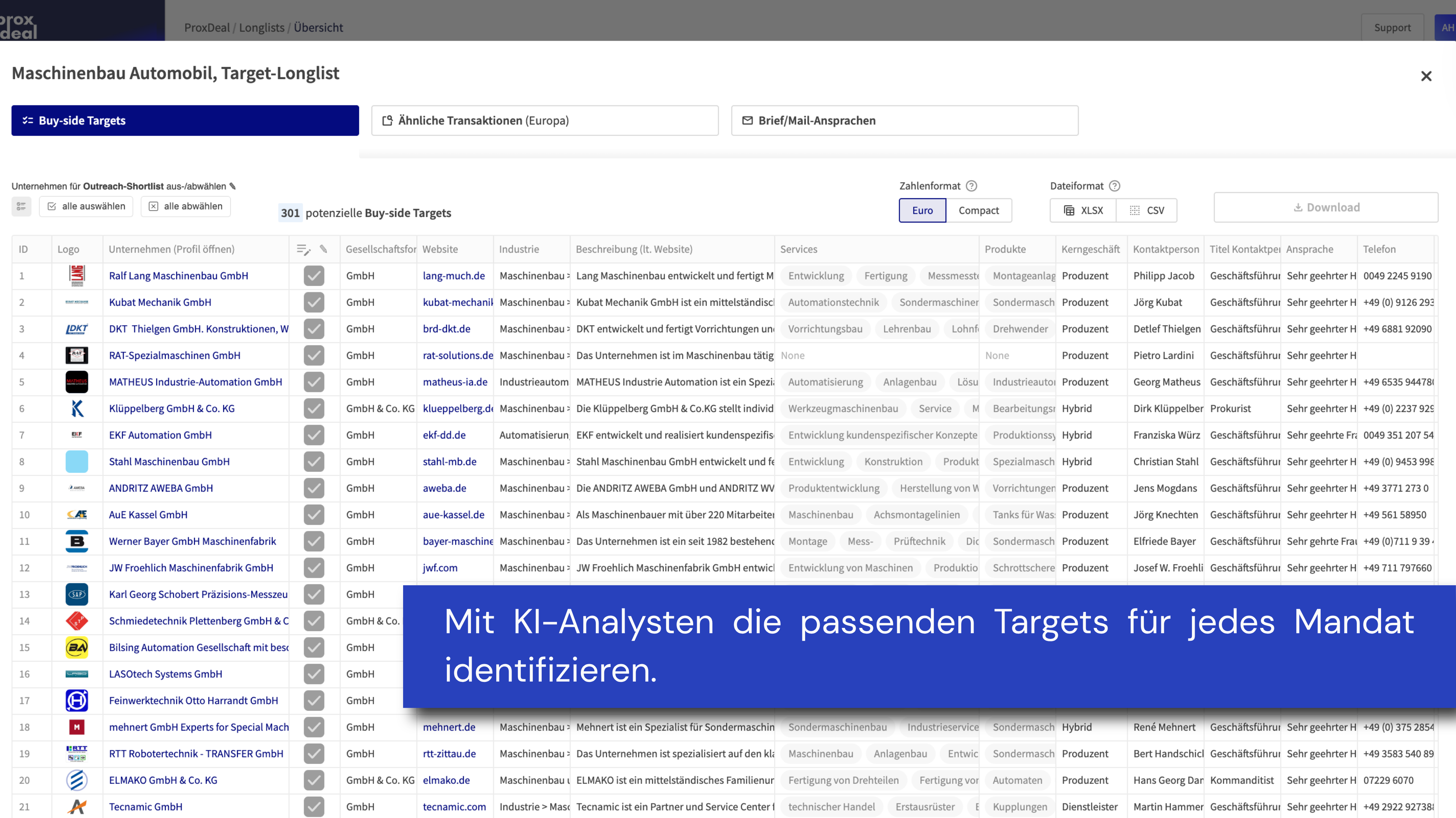Select Compact number format
Image resolution: width=1456 pixels, height=818 pixels.
(978, 210)
